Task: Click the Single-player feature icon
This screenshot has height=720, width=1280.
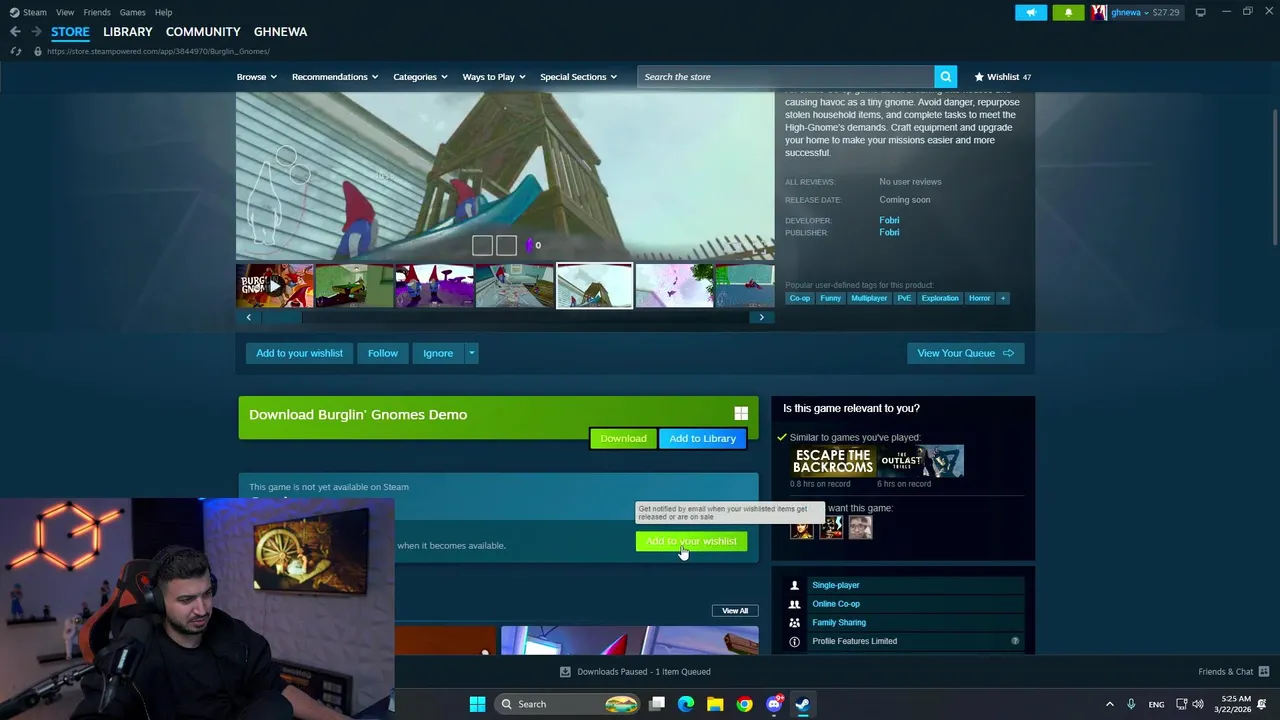Action: pyautogui.click(x=795, y=585)
